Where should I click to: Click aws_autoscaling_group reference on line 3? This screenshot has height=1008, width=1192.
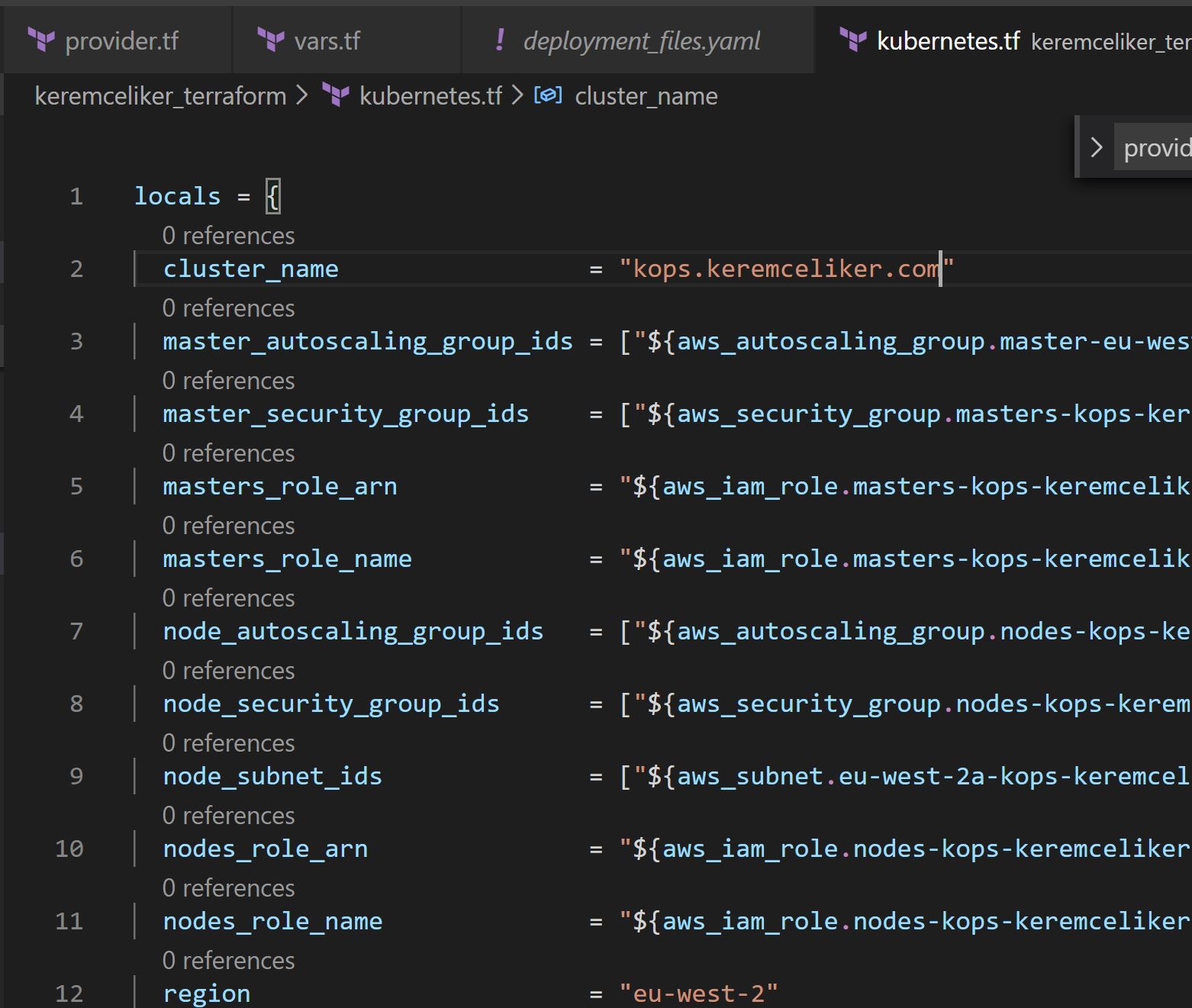831,341
